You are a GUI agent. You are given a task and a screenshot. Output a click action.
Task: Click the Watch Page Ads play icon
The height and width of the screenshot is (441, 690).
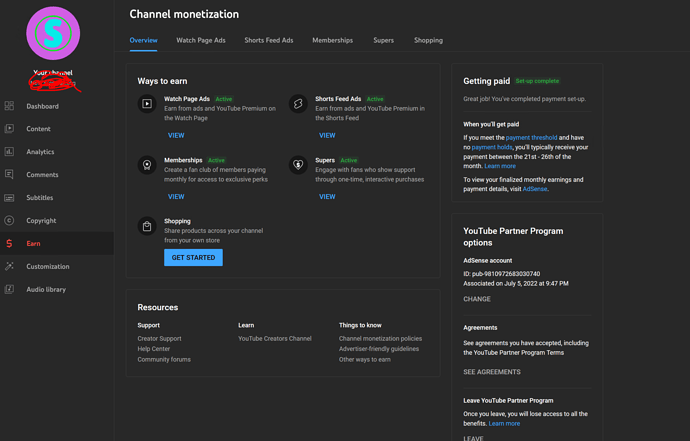click(147, 104)
